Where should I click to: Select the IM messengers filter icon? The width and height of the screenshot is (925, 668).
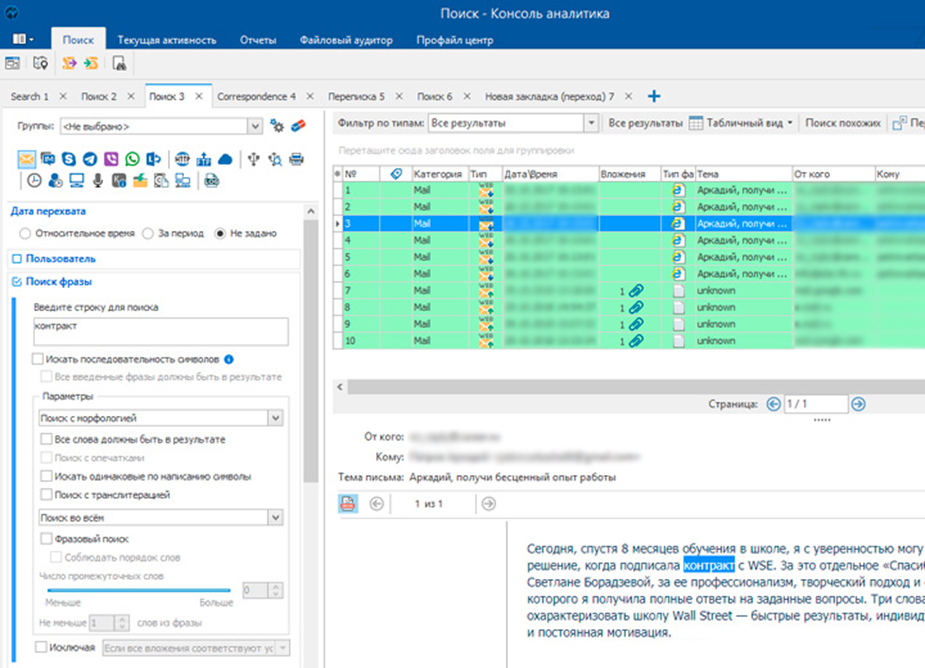pos(48,159)
